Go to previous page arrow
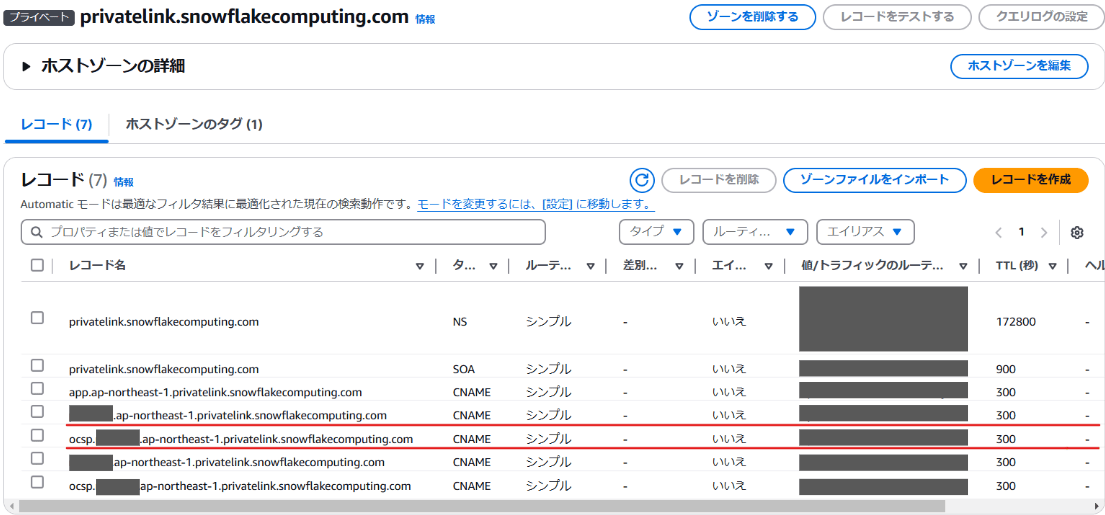Image resolution: width=1105 pixels, height=515 pixels. [x=999, y=232]
